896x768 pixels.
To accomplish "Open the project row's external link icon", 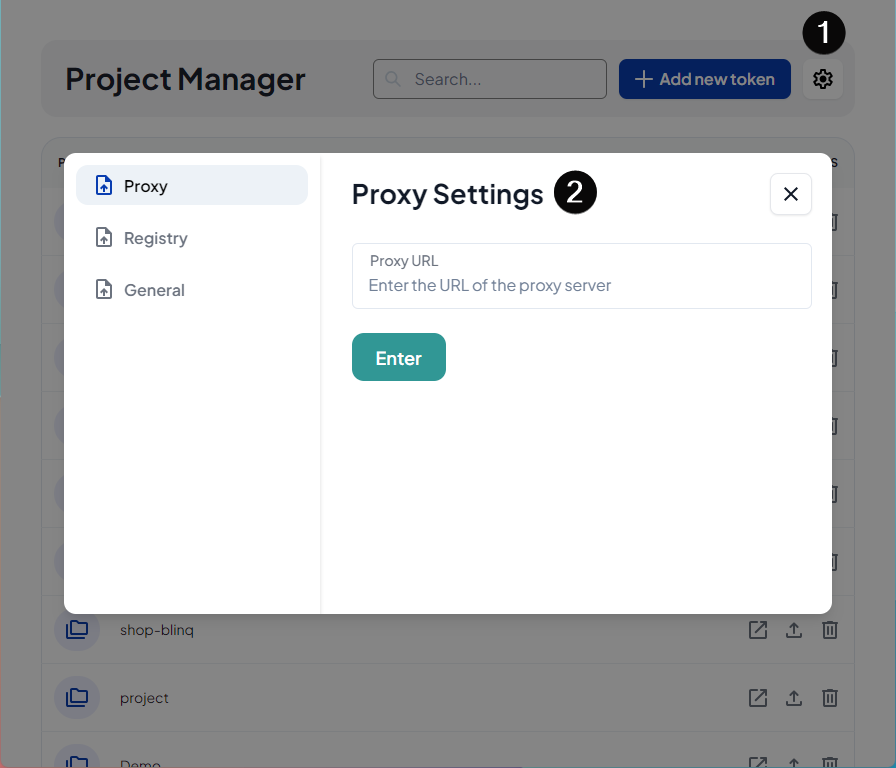I will click(x=757, y=698).
